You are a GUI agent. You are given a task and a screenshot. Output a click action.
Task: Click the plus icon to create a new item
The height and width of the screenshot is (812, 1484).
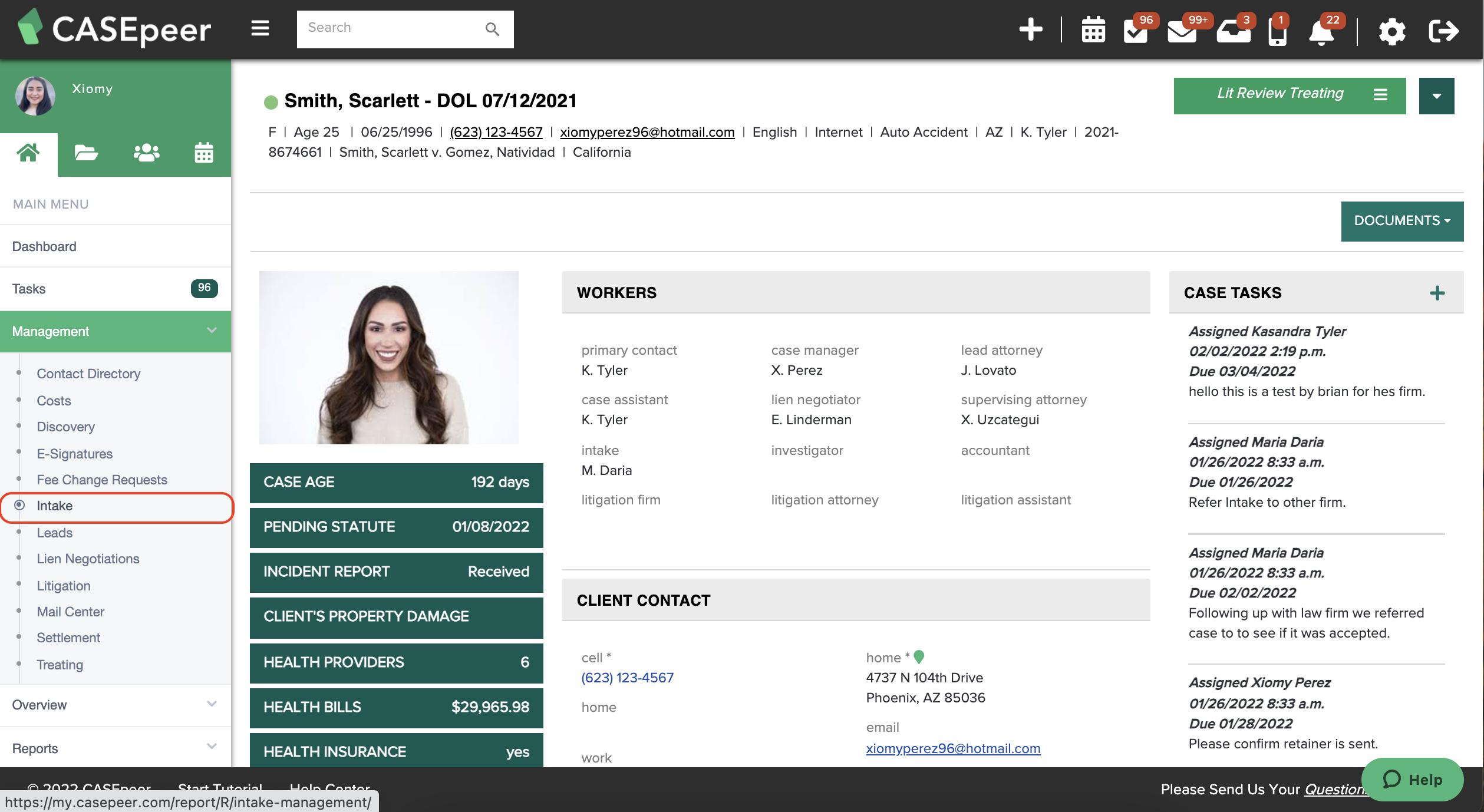coord(1030,29)
